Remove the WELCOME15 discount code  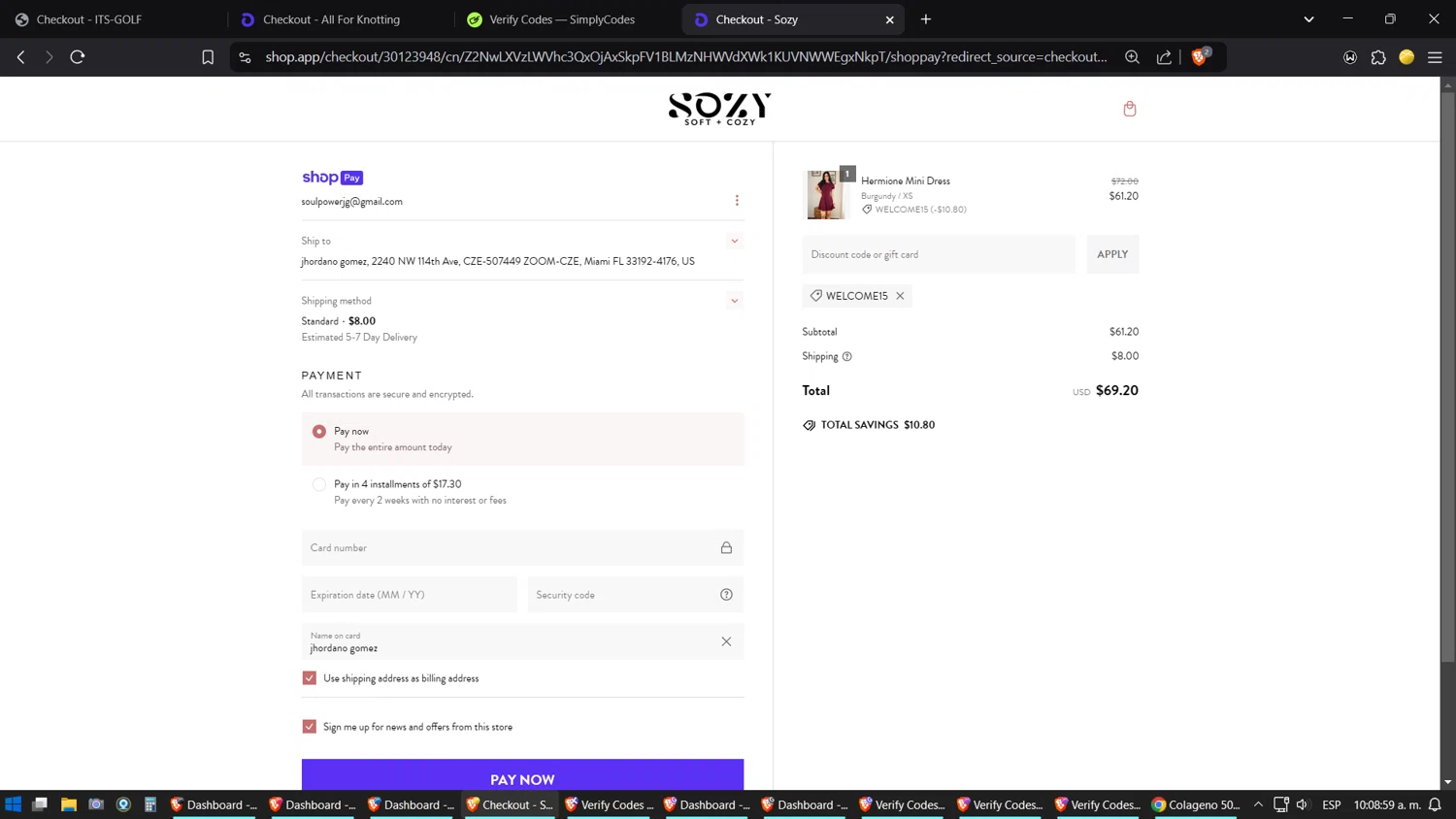click(x=900, y=296)
